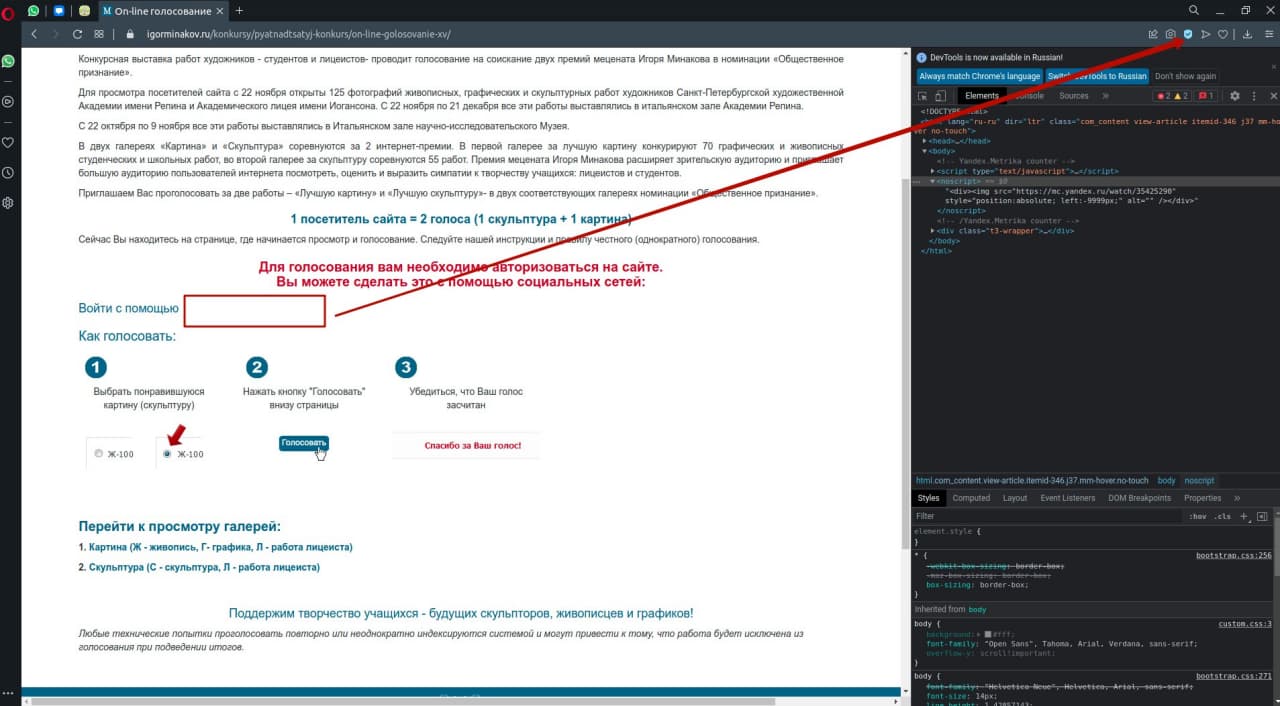Switch to the Sources tab in DevTools
Screen dimensions: 1280x706
tap(1073, 96)
